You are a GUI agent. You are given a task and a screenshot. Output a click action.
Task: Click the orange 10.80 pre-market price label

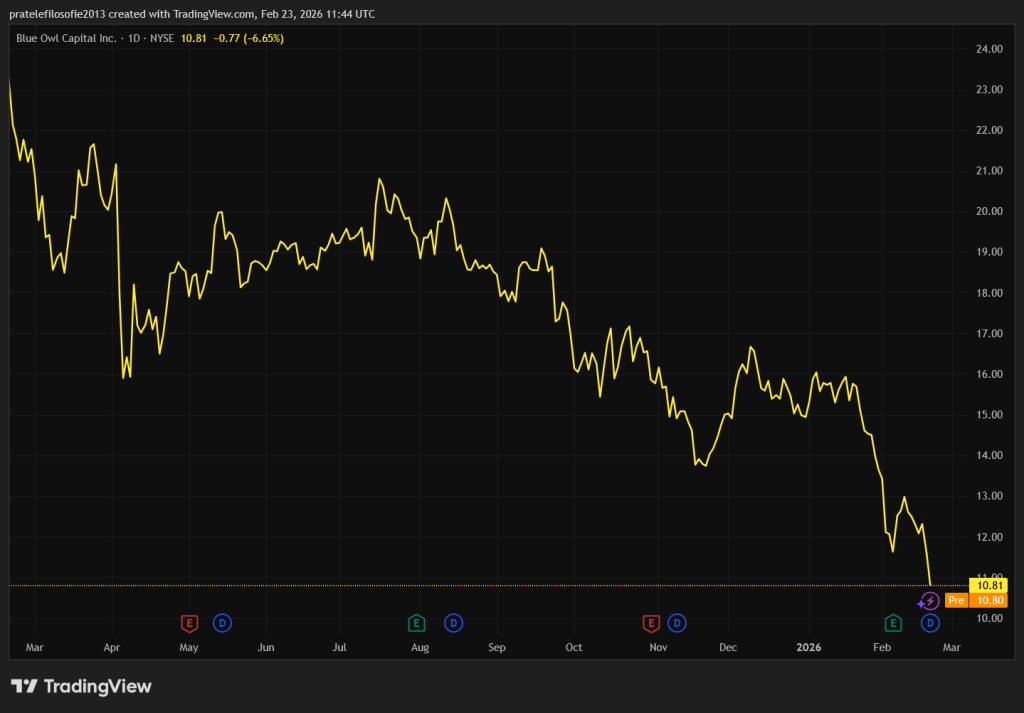[x=988, y=600]
